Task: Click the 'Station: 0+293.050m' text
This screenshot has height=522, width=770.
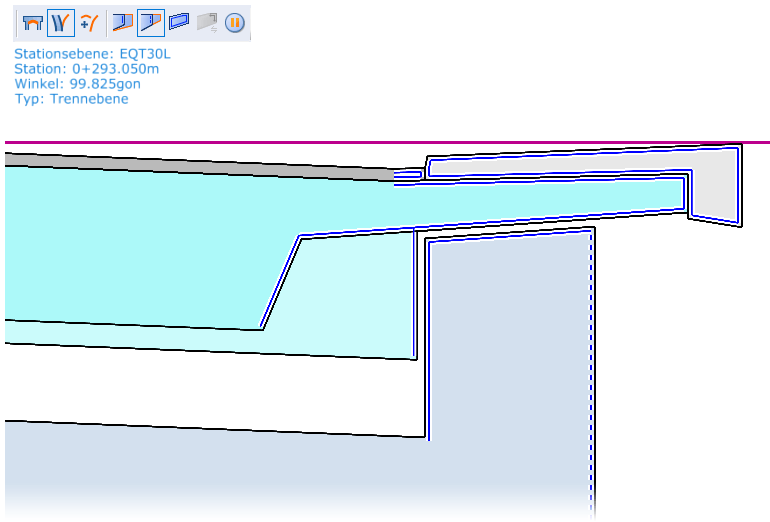Action: 86,69
